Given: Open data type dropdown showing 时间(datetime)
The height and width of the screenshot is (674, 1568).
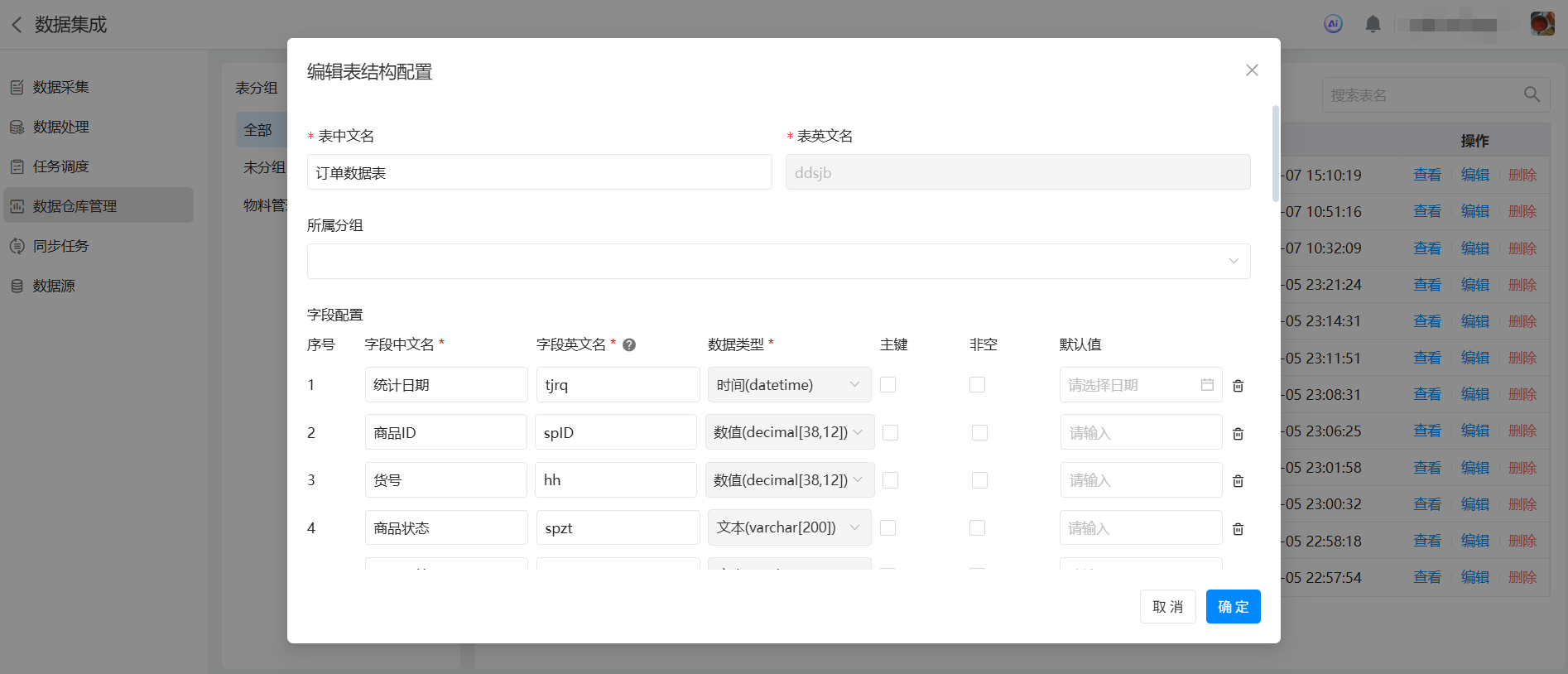Looking at the screenshot, I should click(789, 385).
